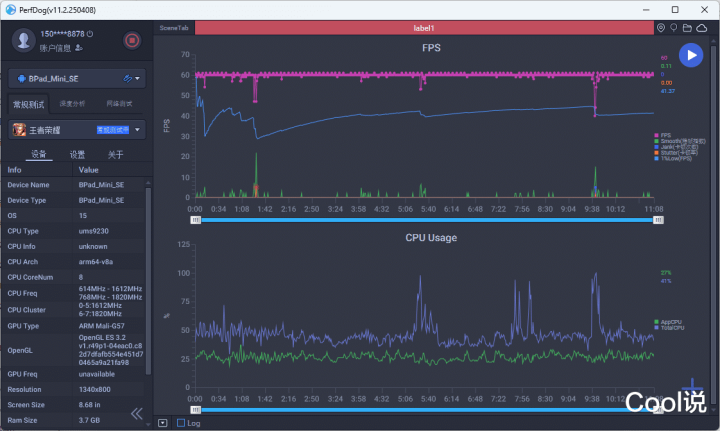720x431 pixels.
Task: Open the folder icon in top toolbar
Action: click(687, 28)
